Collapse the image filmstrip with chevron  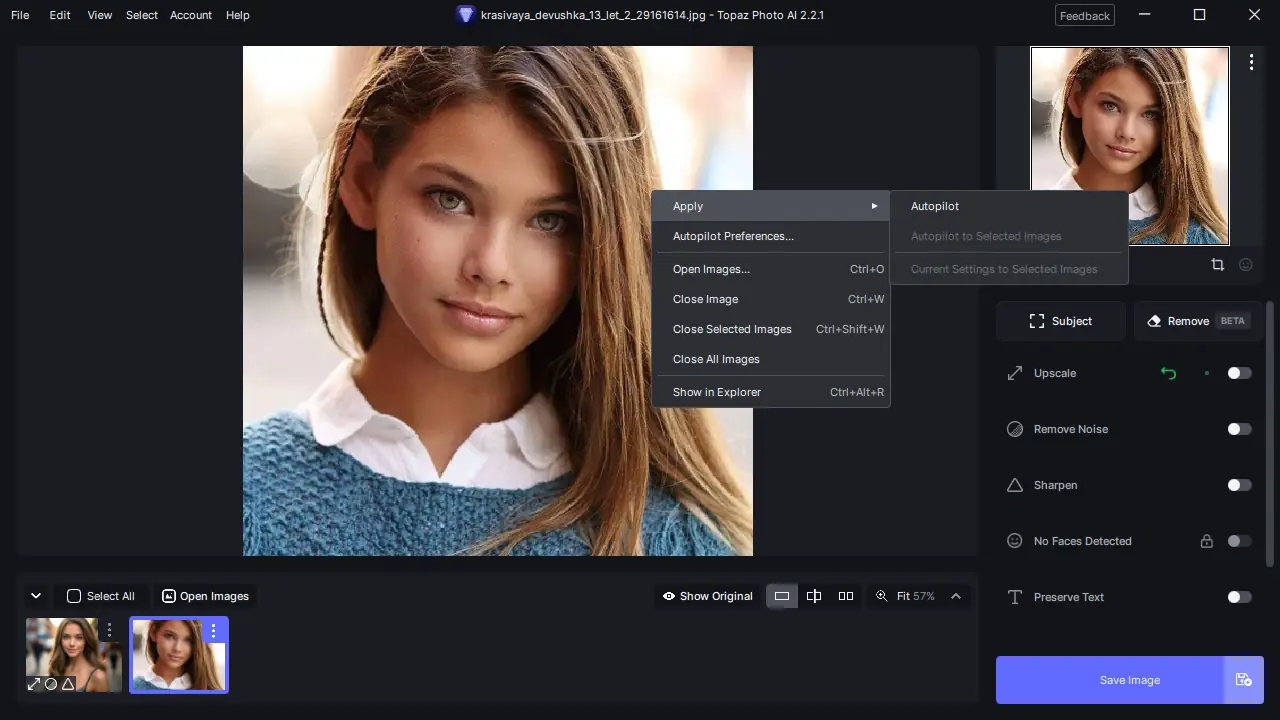coord(36,596)
